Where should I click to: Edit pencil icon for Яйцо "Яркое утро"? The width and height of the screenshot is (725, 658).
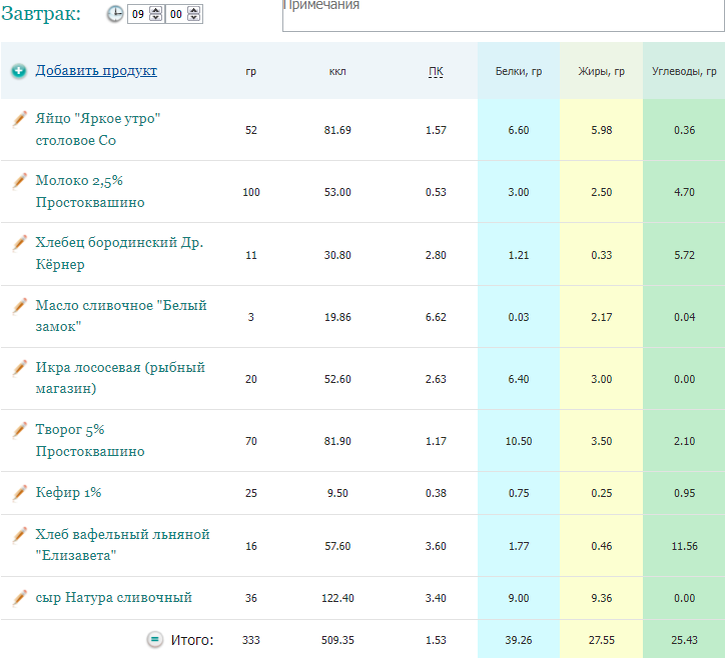[x=19, y=118]
